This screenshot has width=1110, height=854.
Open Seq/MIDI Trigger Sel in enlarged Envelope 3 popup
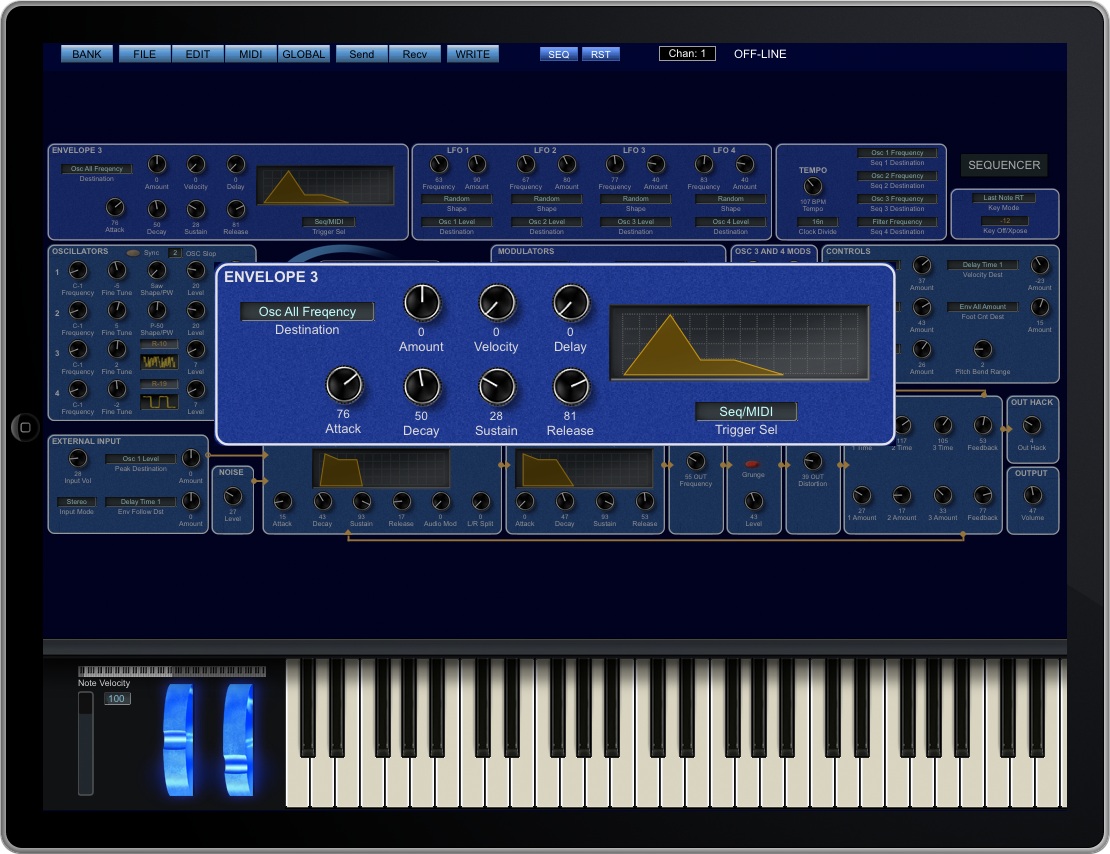tap(746, 411)
